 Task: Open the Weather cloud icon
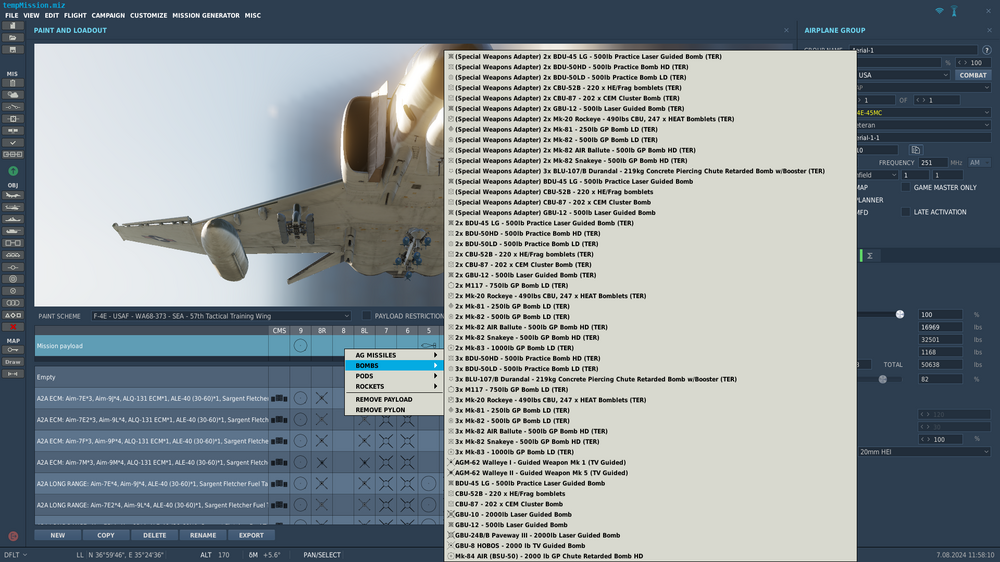(13, 95)
